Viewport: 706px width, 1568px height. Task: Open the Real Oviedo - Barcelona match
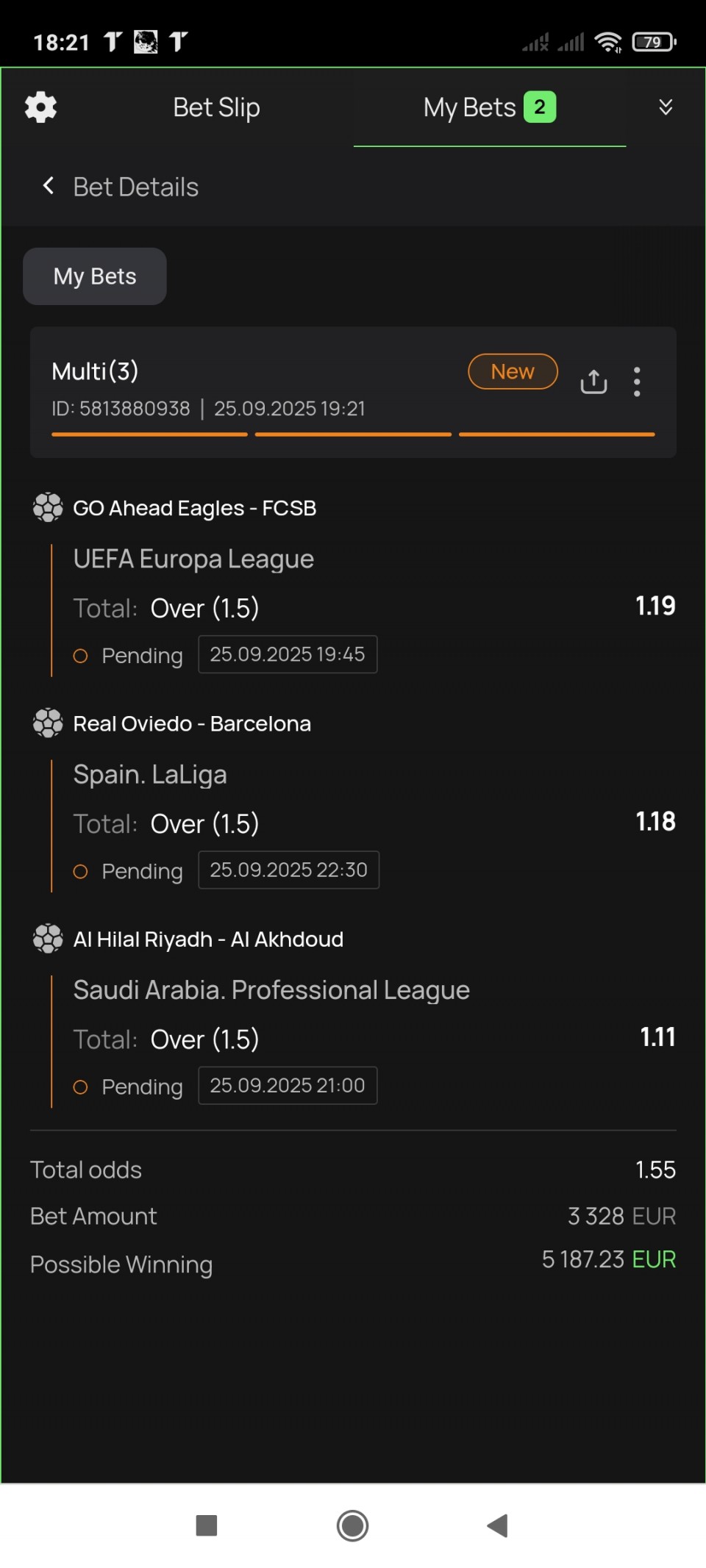tap(192, 723)
